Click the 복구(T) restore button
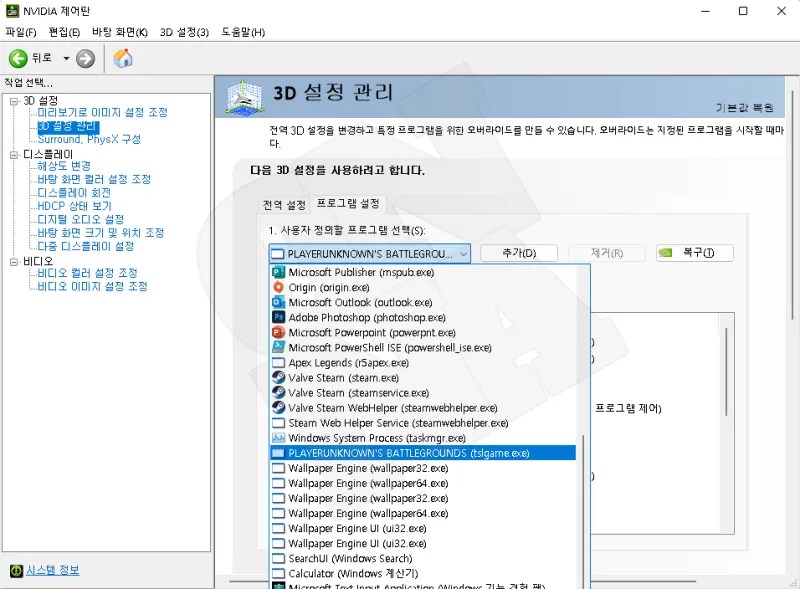 tap(695, 253)
